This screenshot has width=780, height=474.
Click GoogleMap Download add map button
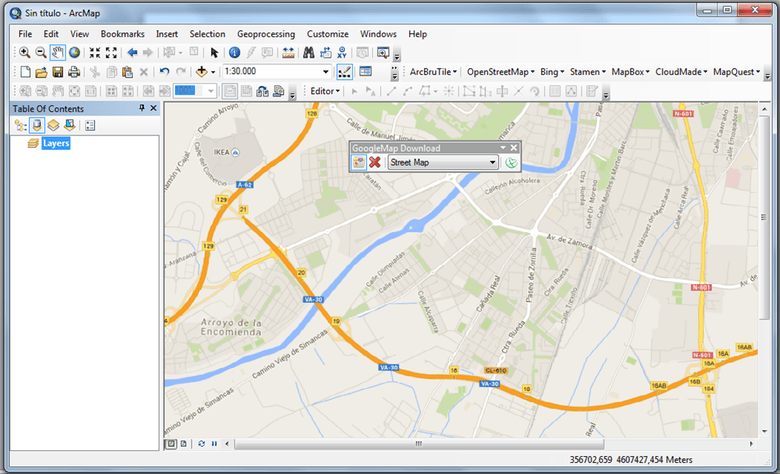(359, 162)
